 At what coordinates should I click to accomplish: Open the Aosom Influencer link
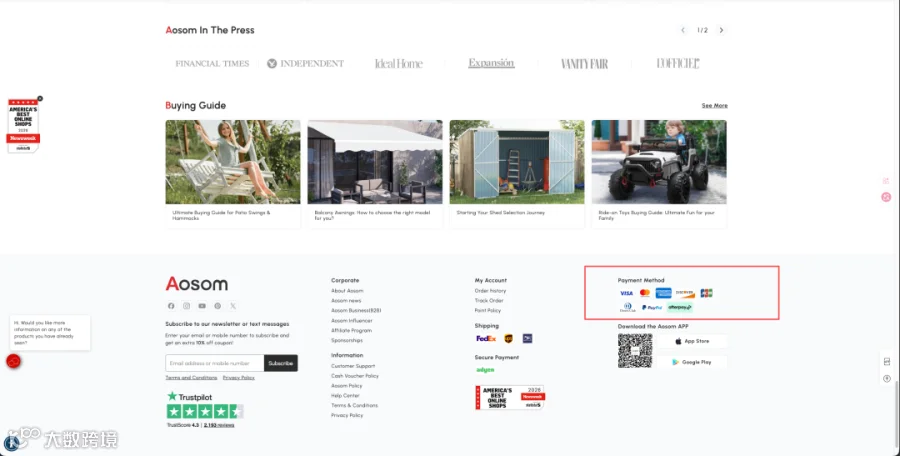352,321
